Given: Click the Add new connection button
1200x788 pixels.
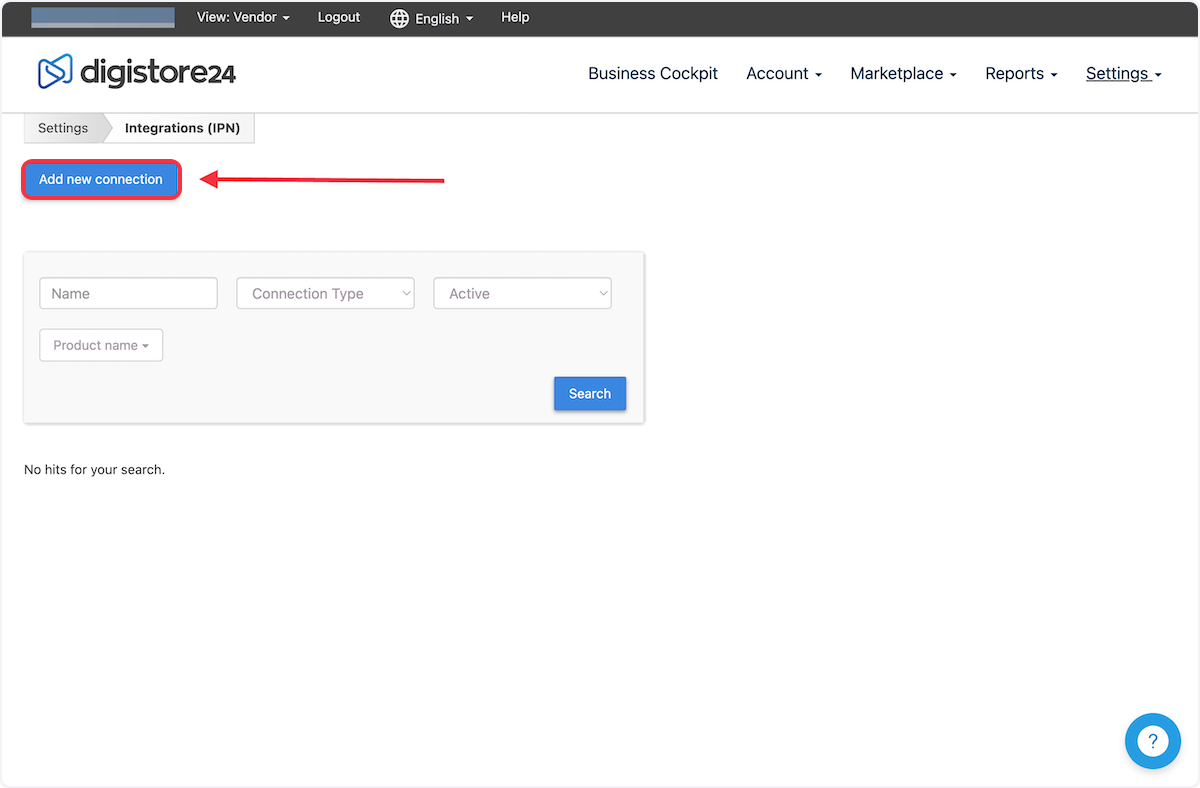Looking at the screenshot, I should [101, 179].
